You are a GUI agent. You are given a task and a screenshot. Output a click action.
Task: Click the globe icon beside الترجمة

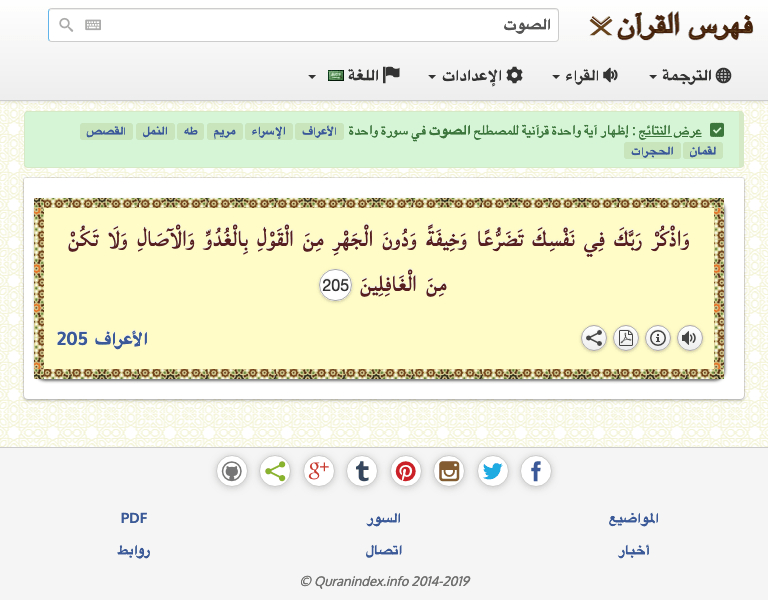(x=723, y=75)
